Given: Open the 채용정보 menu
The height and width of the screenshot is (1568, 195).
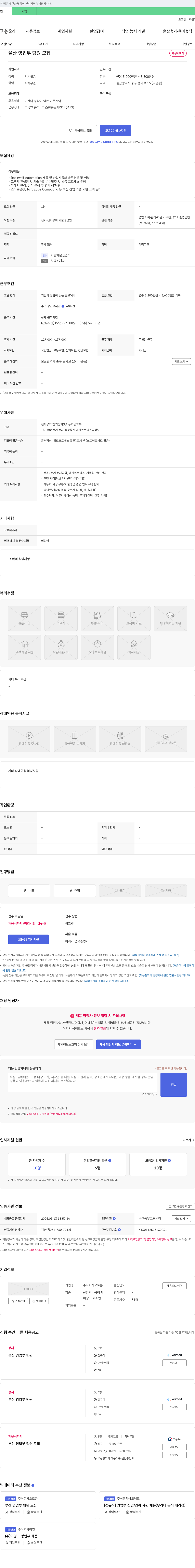Looking at the screenshot, I should [x=33, y=31].
